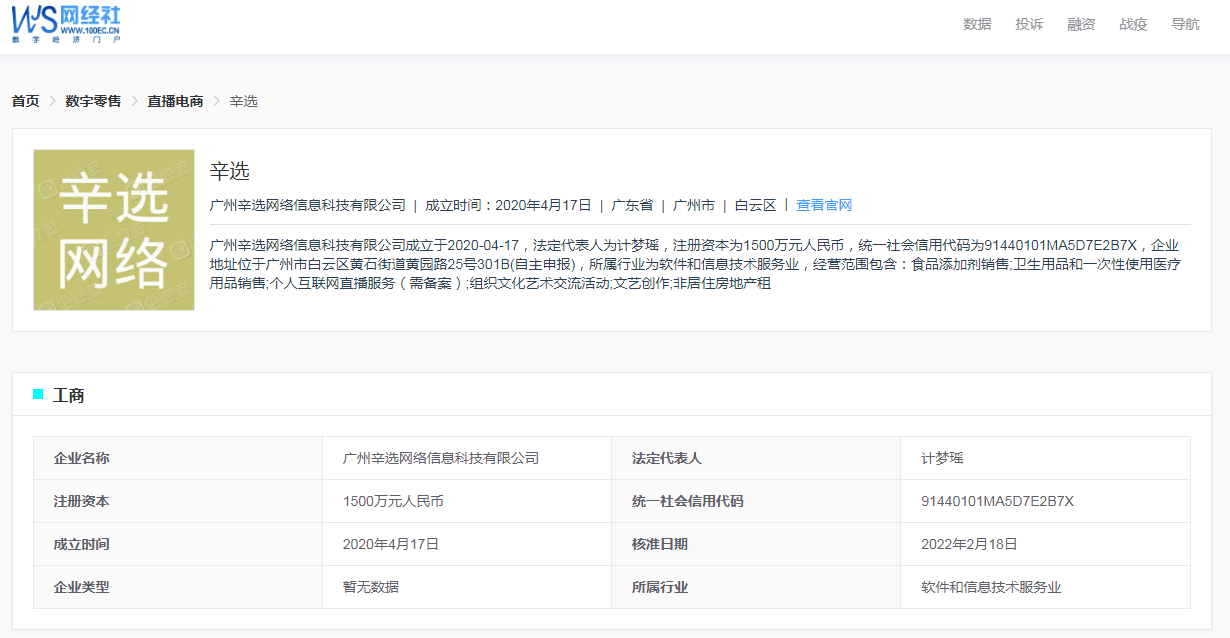Click the 查看官网 link
Image resolution: width=1230 pixels, height=638 pixels.
824,205
